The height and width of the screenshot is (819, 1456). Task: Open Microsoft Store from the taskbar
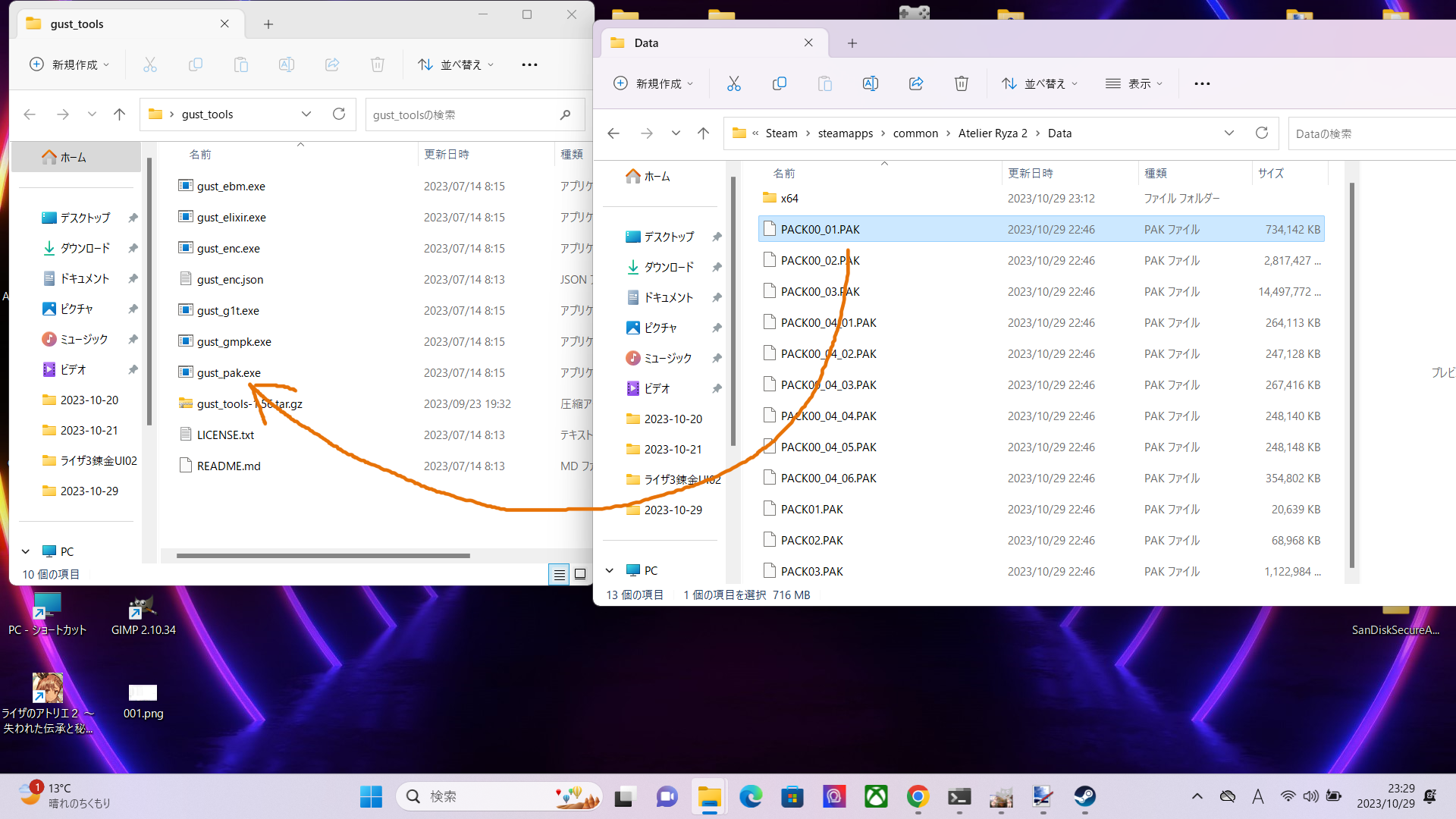792,796
